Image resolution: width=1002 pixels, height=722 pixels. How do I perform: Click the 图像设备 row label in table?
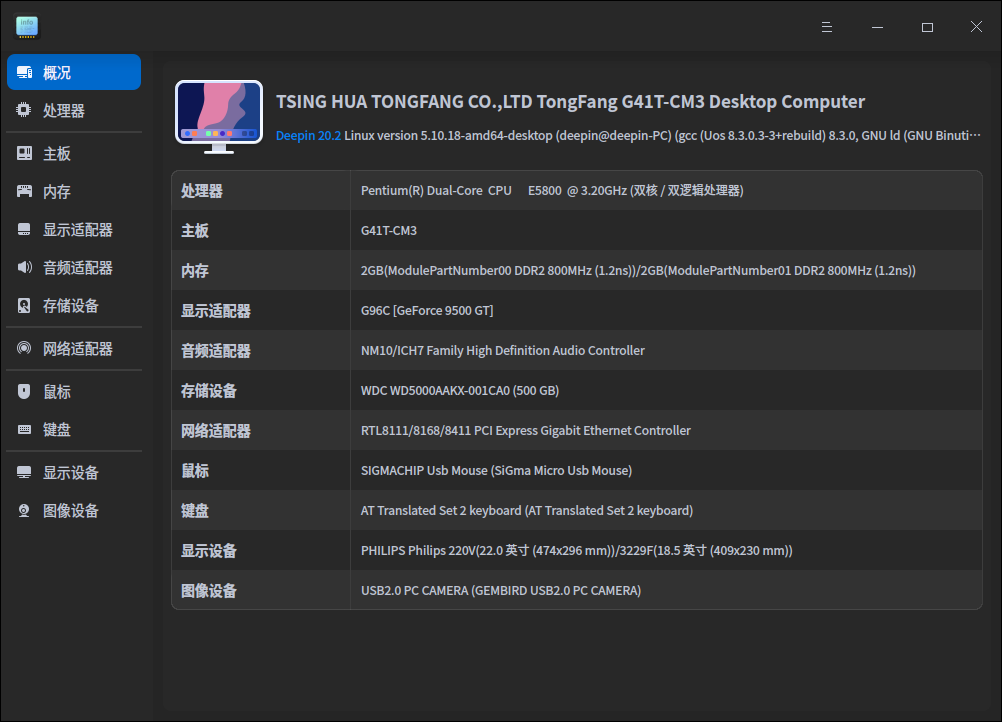click(209, 591)
